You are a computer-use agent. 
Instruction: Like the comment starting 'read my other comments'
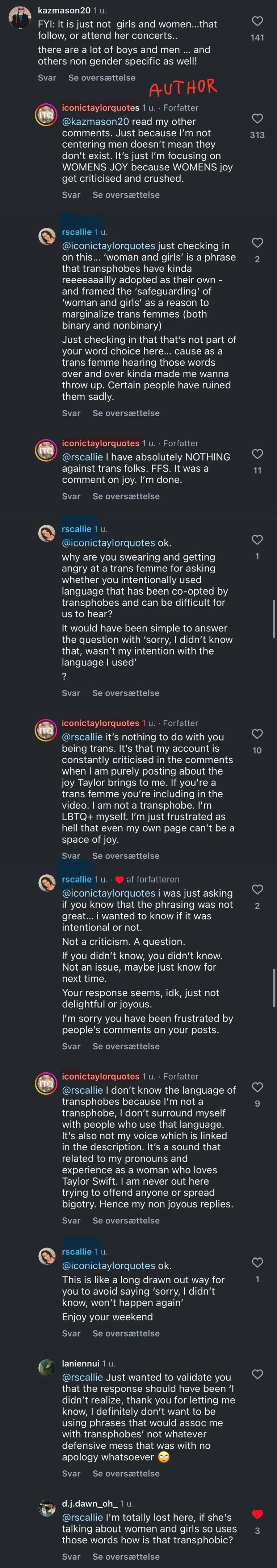pos(257,119)
